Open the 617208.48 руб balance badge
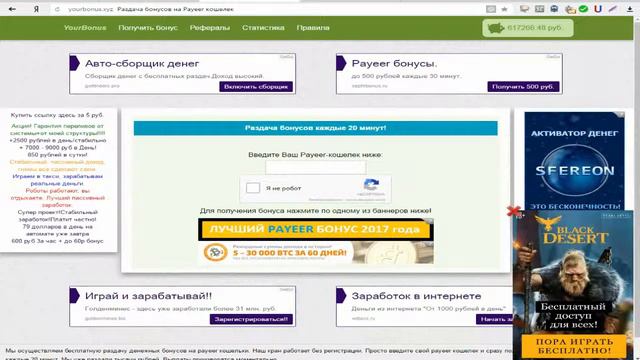 (528, 28)
